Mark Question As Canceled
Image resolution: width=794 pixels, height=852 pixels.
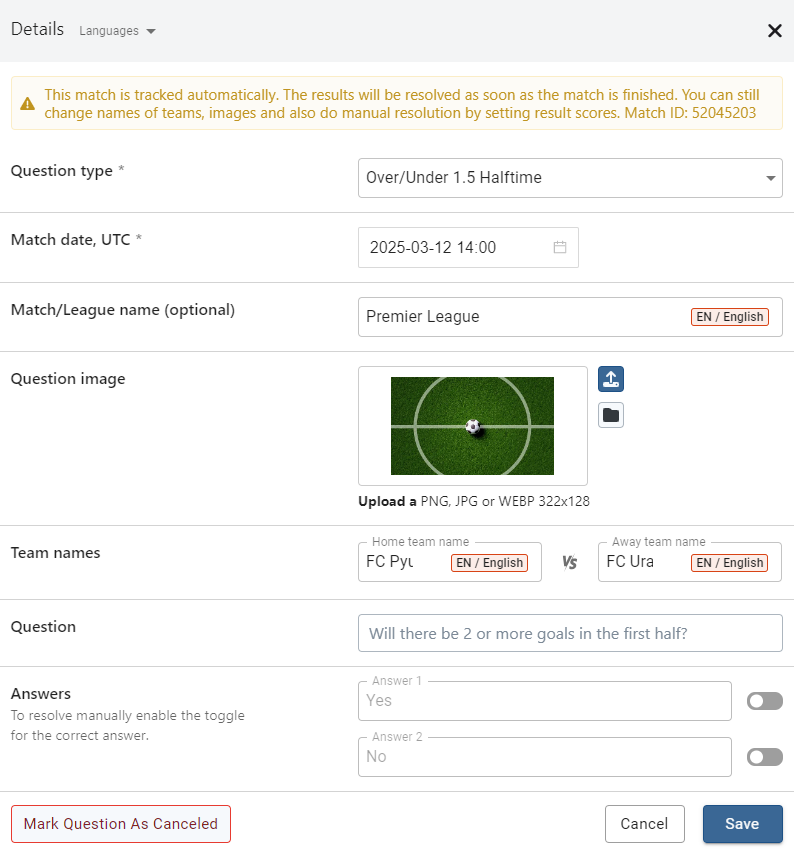(121, 824)
